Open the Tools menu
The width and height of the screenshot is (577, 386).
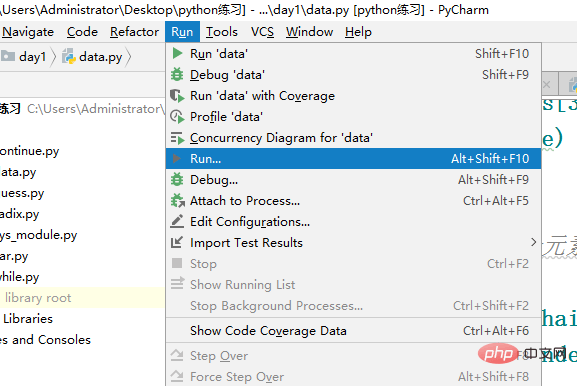click(222, 32)
